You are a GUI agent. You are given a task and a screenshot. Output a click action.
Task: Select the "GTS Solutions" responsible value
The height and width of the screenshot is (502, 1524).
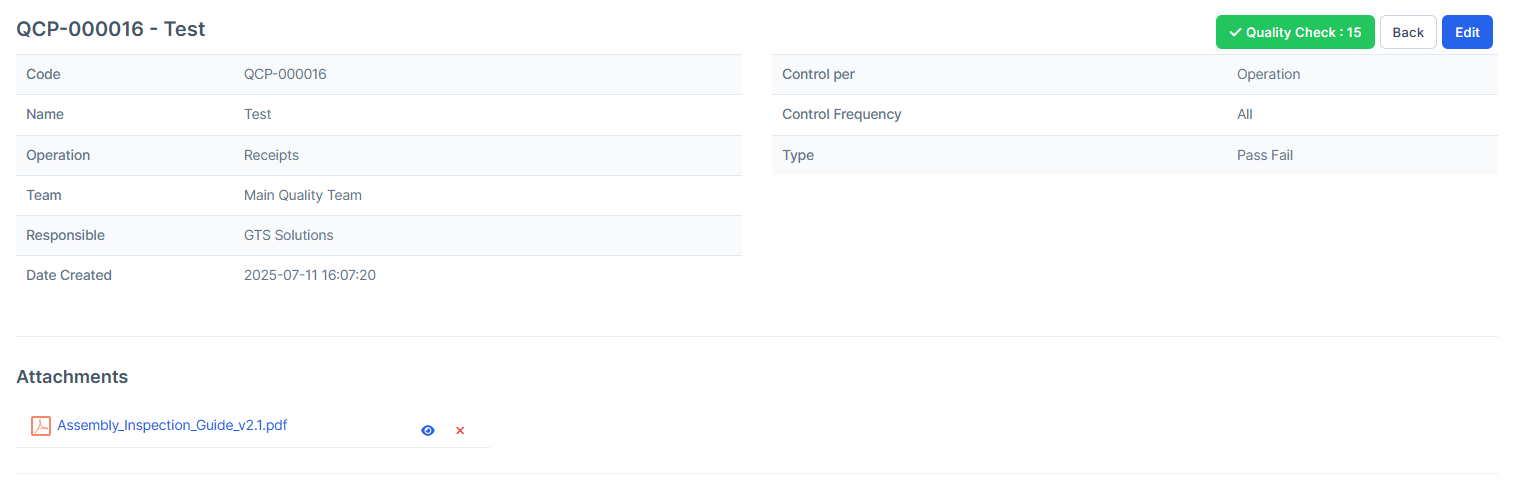pyautogui.click(x=289, y=235)
